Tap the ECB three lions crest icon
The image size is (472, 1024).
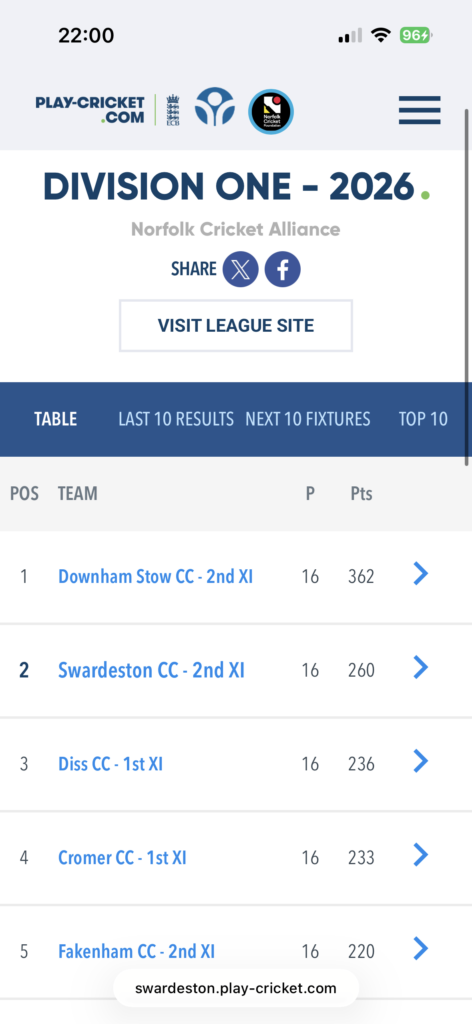click(x=172, y=110)
